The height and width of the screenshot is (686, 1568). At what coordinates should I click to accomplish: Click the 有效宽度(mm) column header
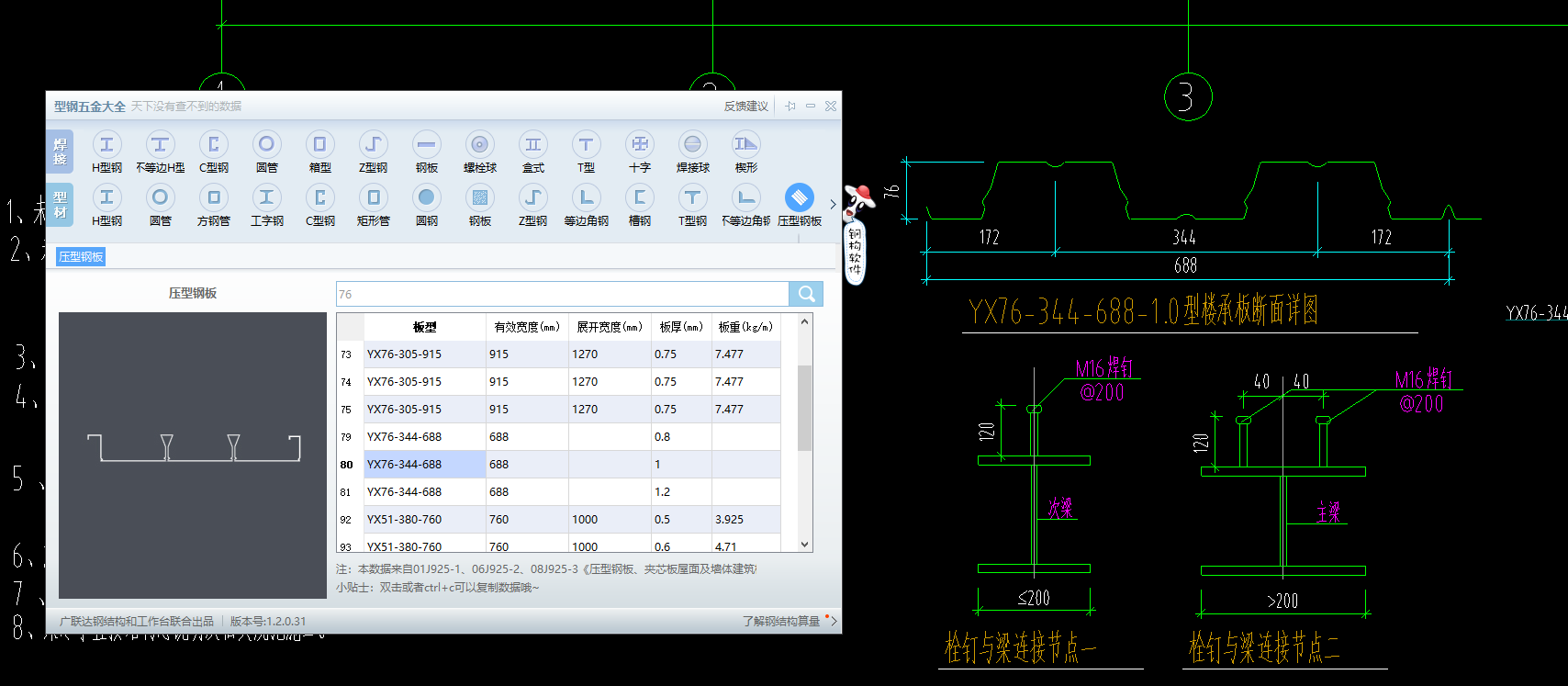(527, 327)
